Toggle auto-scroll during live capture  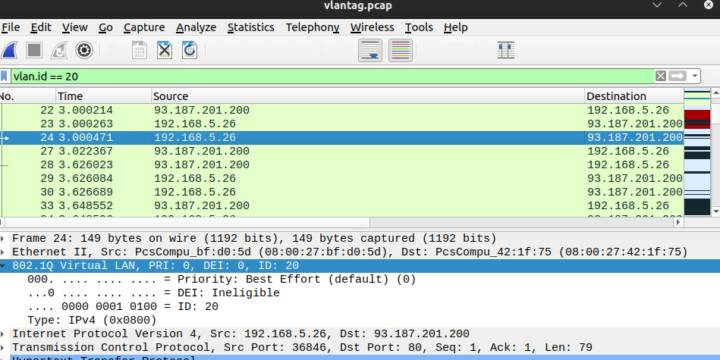pyautogui.click(x=370, y=50)
